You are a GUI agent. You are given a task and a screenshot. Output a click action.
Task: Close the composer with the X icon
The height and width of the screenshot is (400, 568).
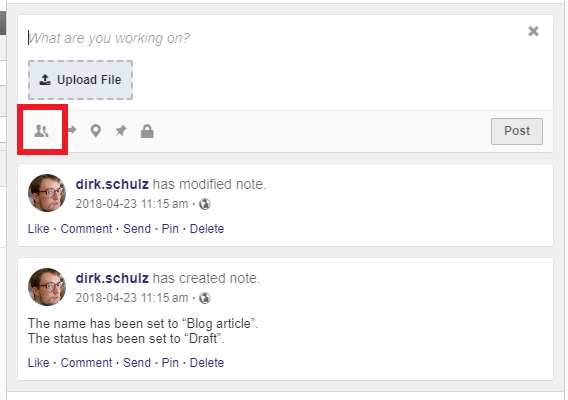[533, 31]
